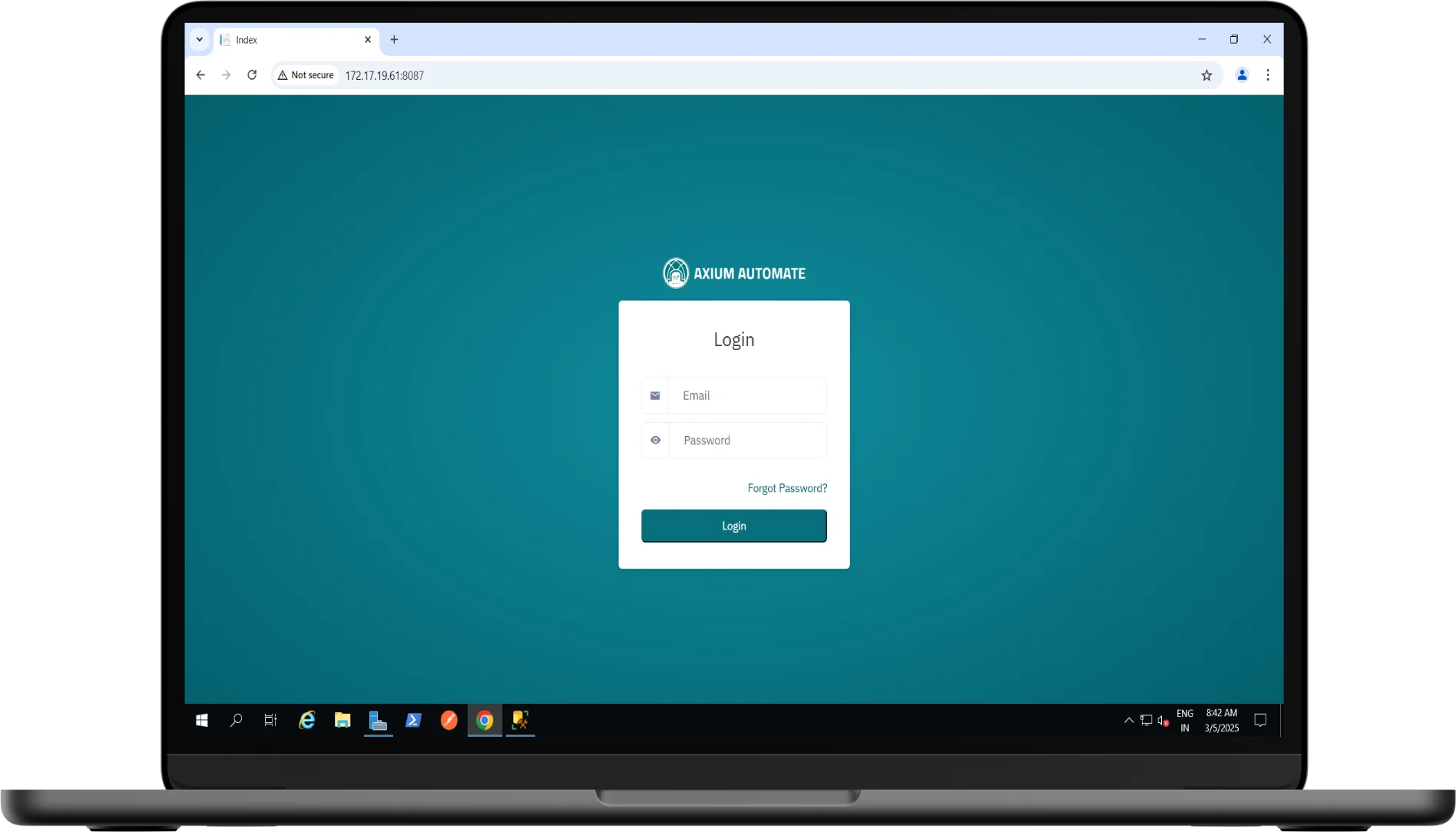Show hidden system tray icons
The height and width of the screenshot is (832, 1456).
[1129, 721]
